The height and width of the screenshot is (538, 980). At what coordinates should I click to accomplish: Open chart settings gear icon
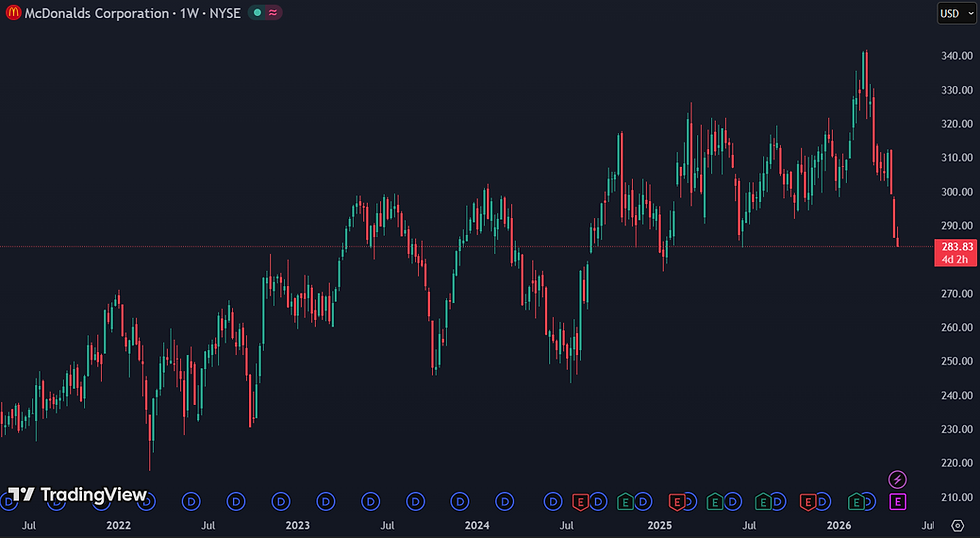tap(958, 526)
